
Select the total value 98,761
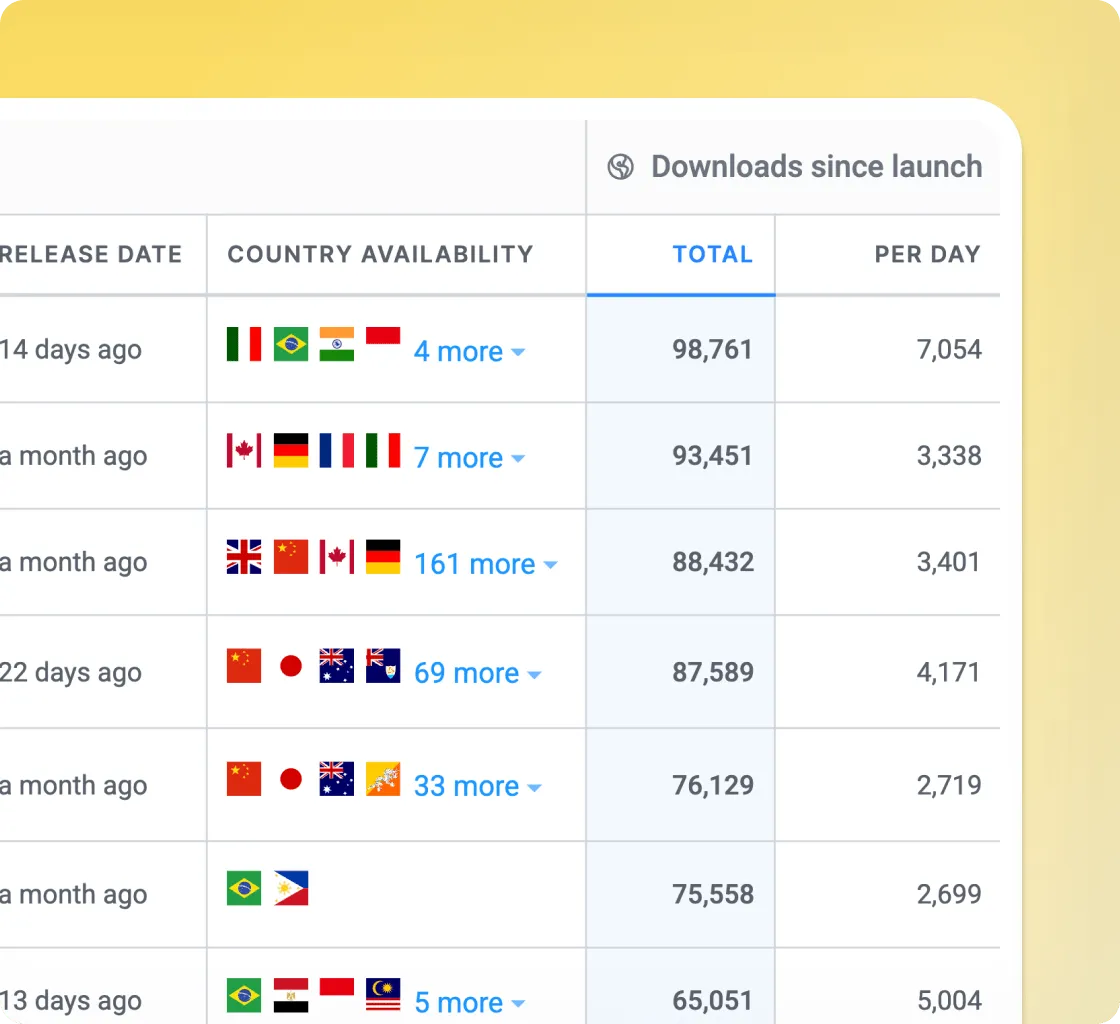(x=712, y=350)
